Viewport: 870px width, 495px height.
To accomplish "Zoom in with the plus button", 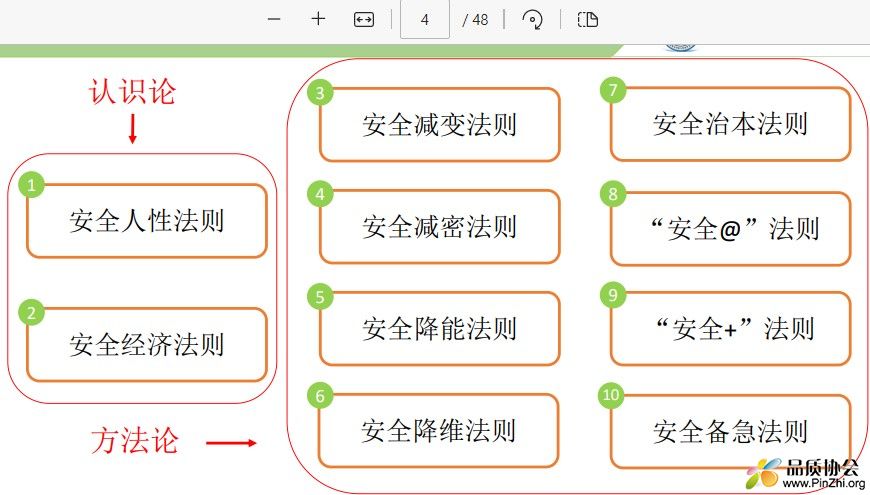I will pyautogui.click(x=318, y=19).
